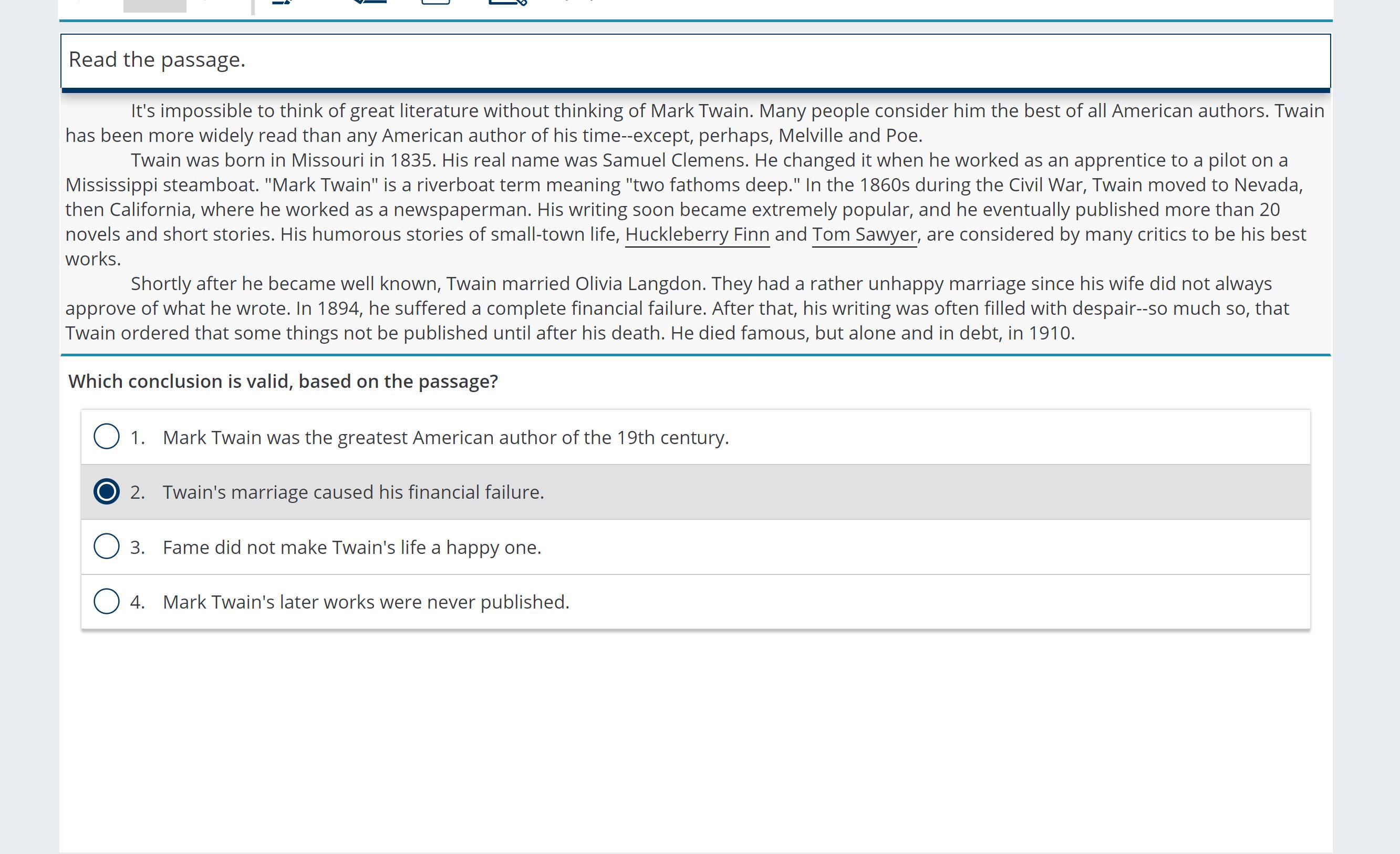Click the partially visible pencil notes icon at top
This screenshot has height=854, width=1400.
point(282,2)
